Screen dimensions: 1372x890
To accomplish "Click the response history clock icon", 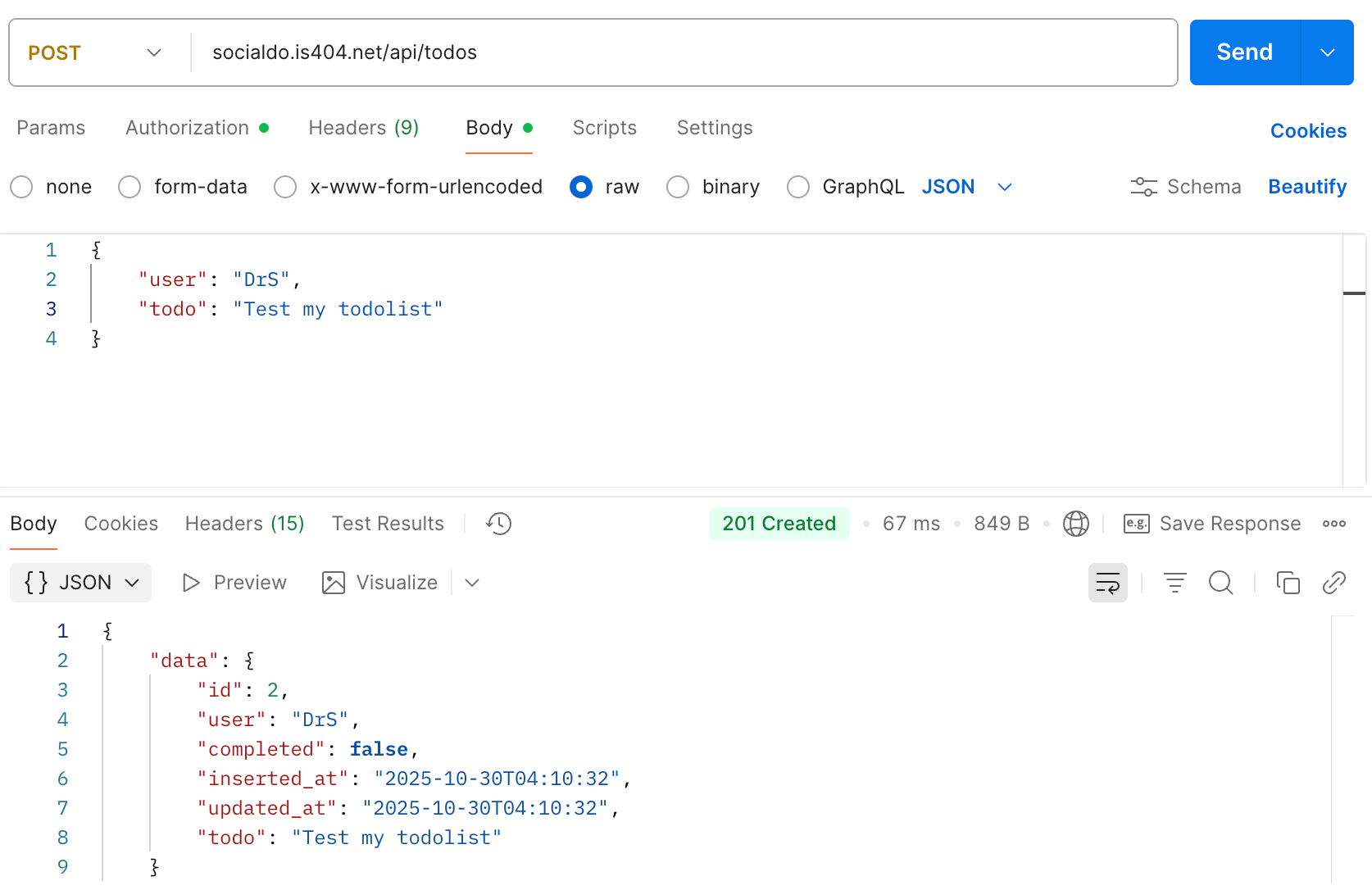I will 498,524.
